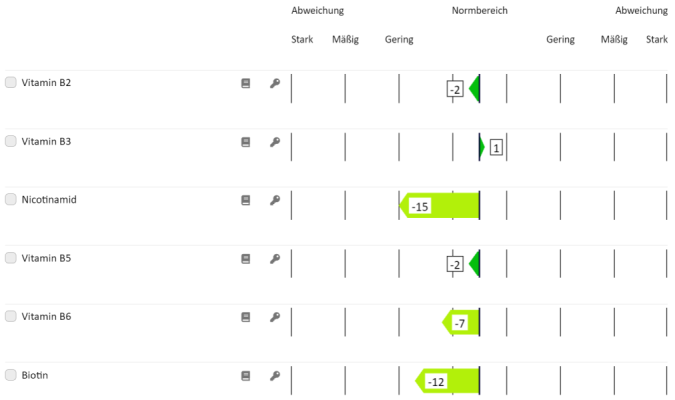Open the book icon for Nicotinamid
This screenshot has height=400, width=675.
tap(245, 200)
